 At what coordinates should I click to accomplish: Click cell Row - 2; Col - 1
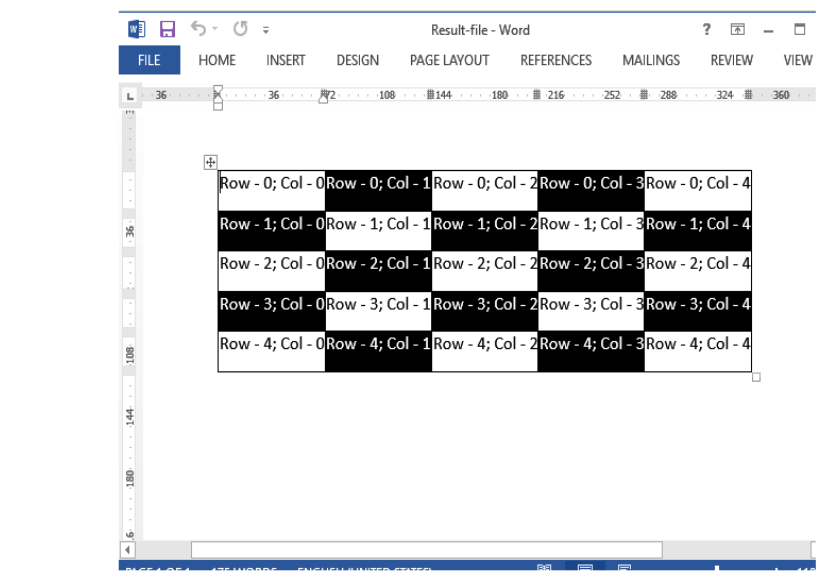378,271
